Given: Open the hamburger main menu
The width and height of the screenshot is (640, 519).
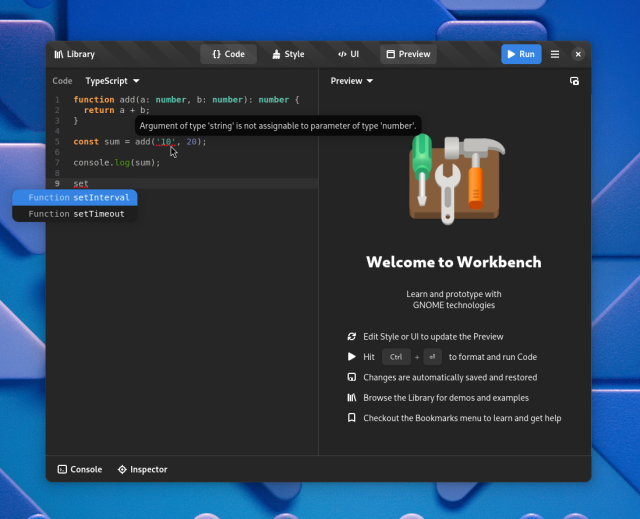Looking at the screenshot, I should (x=555, y=54).
